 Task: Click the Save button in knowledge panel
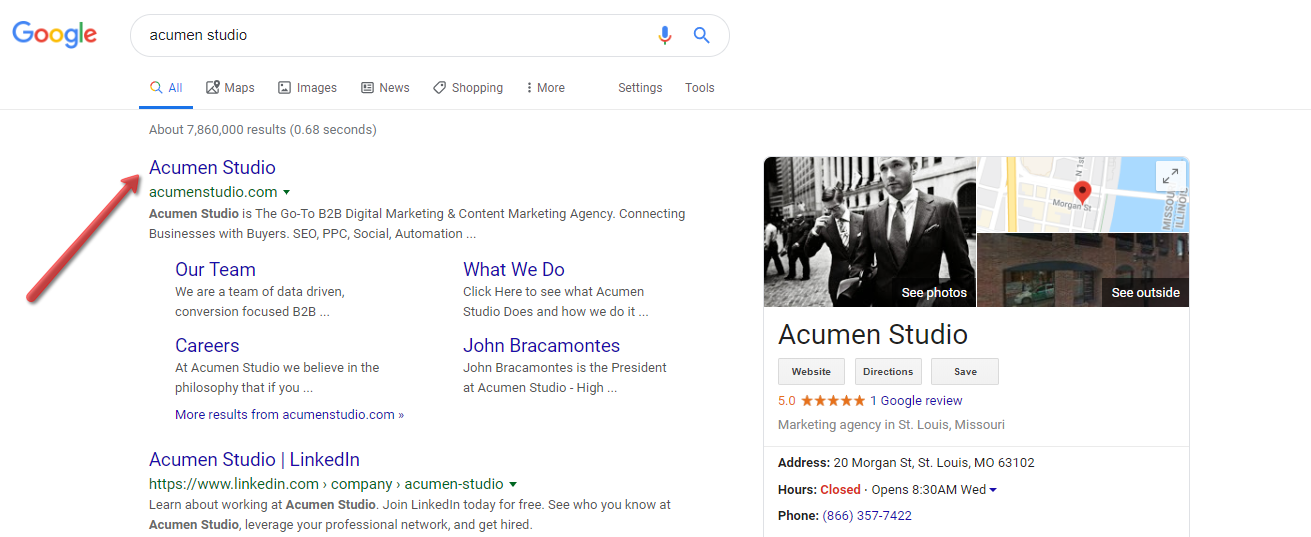[x=965, y=371]
